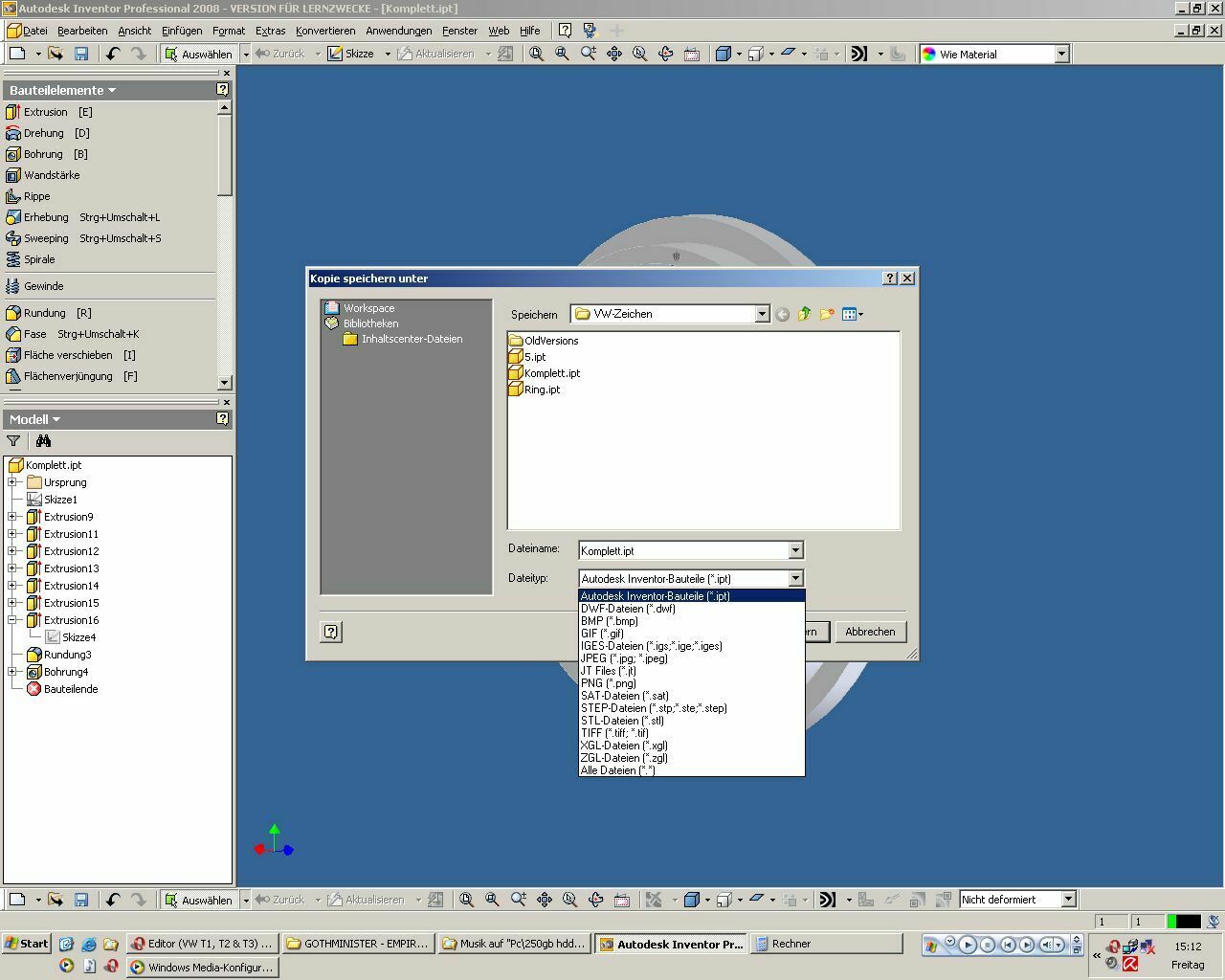Image resolution: width=1225 pixels, height=980 pixels.
Task: Click the help button at dialog bottom-left
Action: (330, 632)
